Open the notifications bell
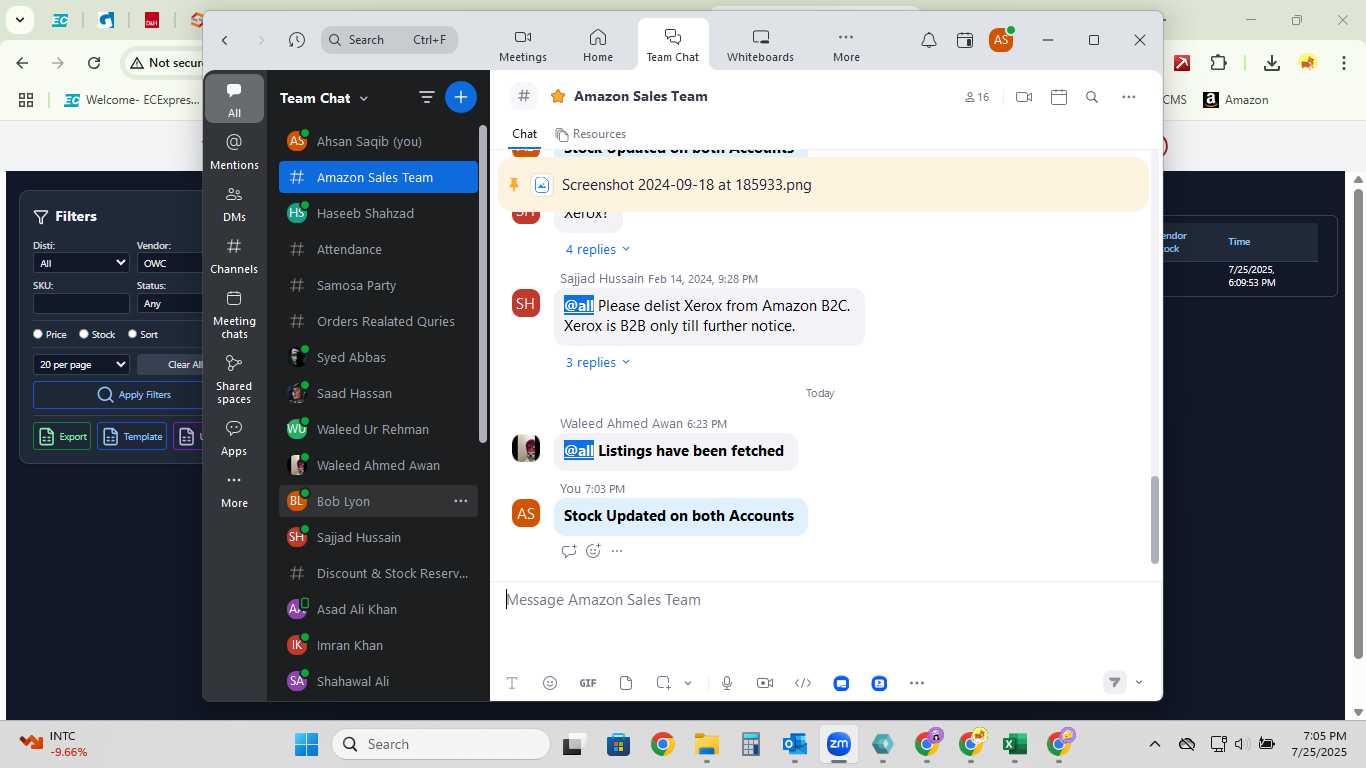The width and height of the screenshot is (1366, 768). [x=929, y=40]
